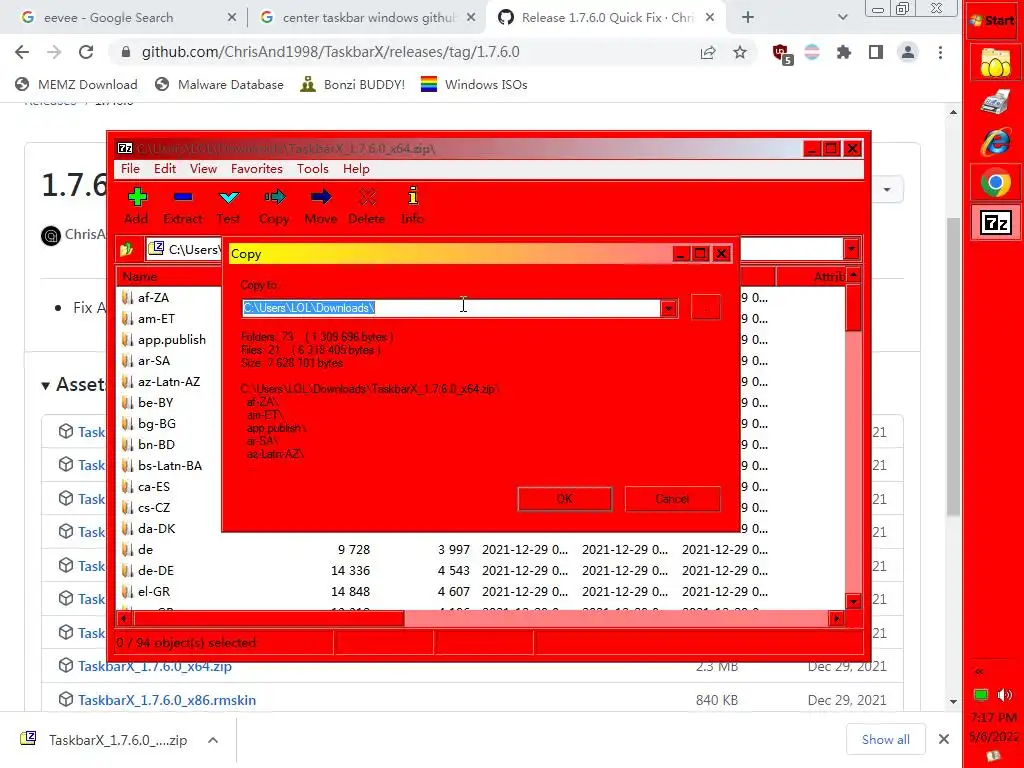Viewport: 1024px width, 768px height.
Task: Click OK in the Copy dialog
Action: pos(564,499)
